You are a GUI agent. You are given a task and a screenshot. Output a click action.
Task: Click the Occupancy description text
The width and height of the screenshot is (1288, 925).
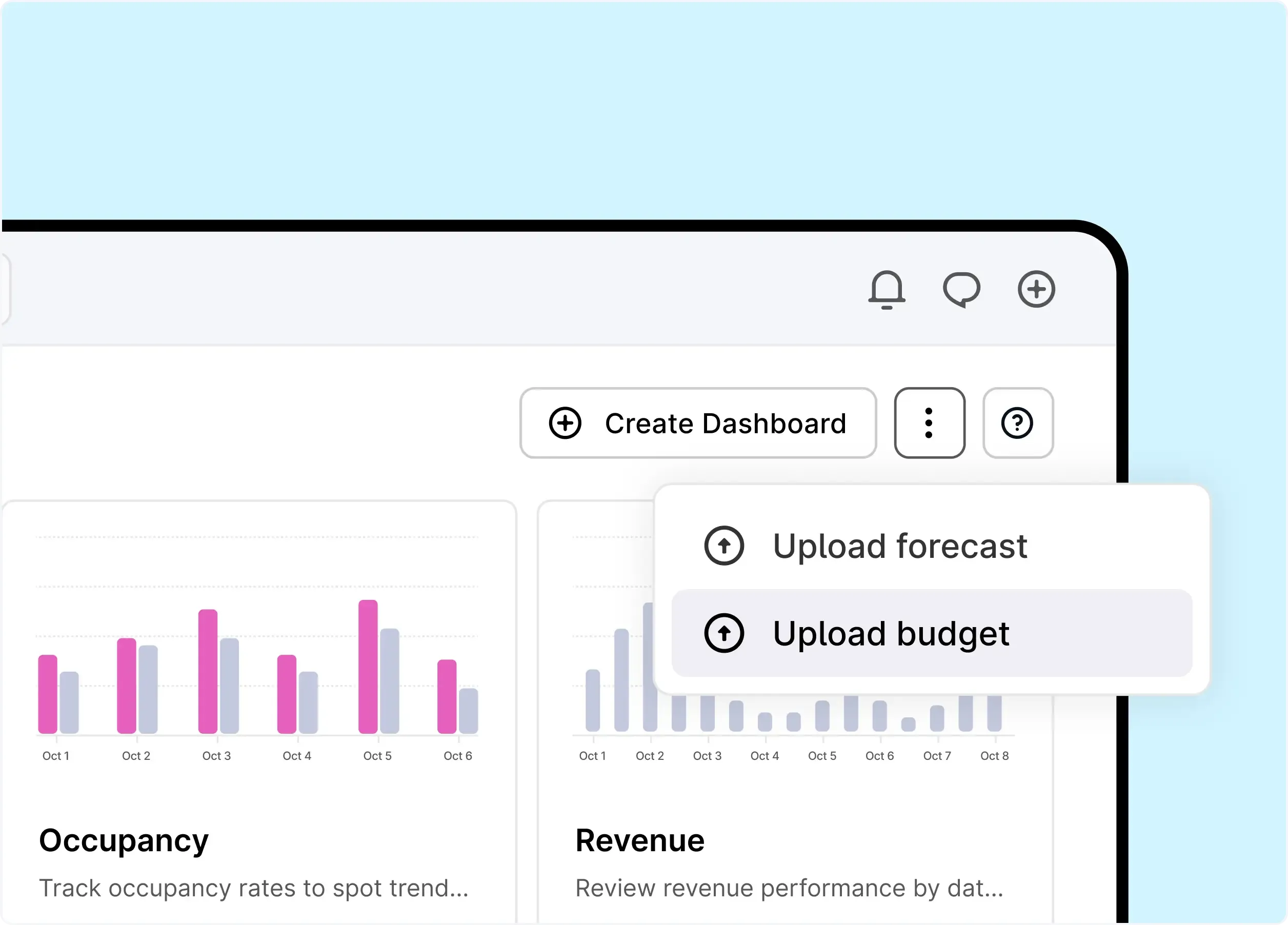(x=253, y=888)
